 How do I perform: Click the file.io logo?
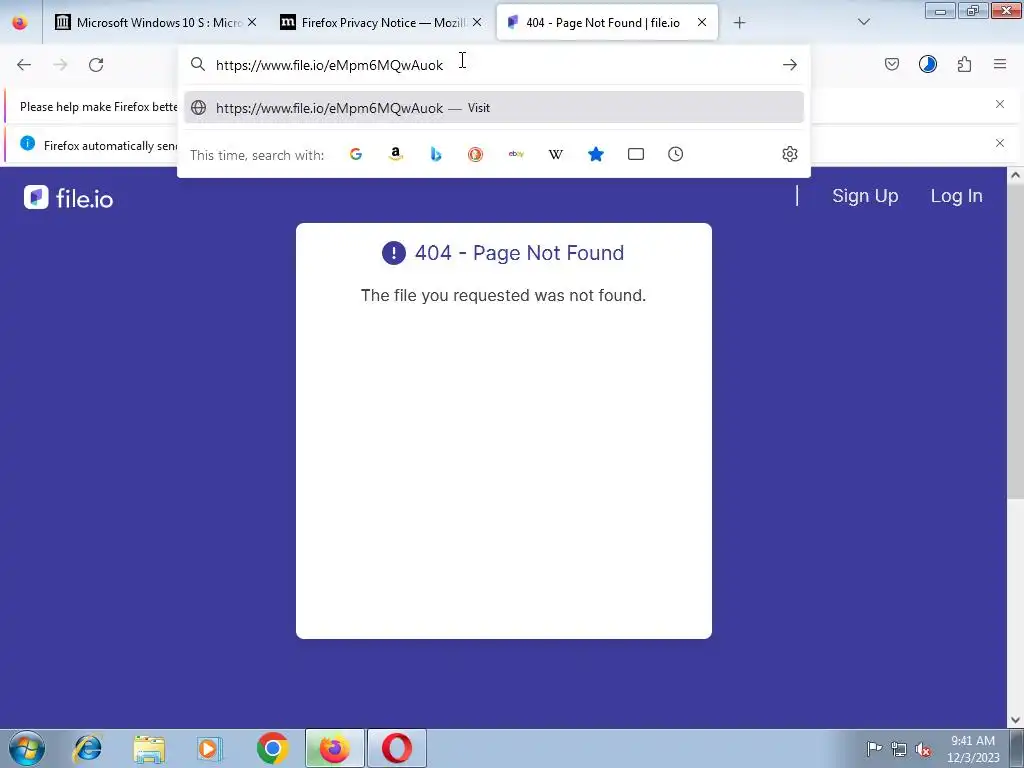pos(69,197)
